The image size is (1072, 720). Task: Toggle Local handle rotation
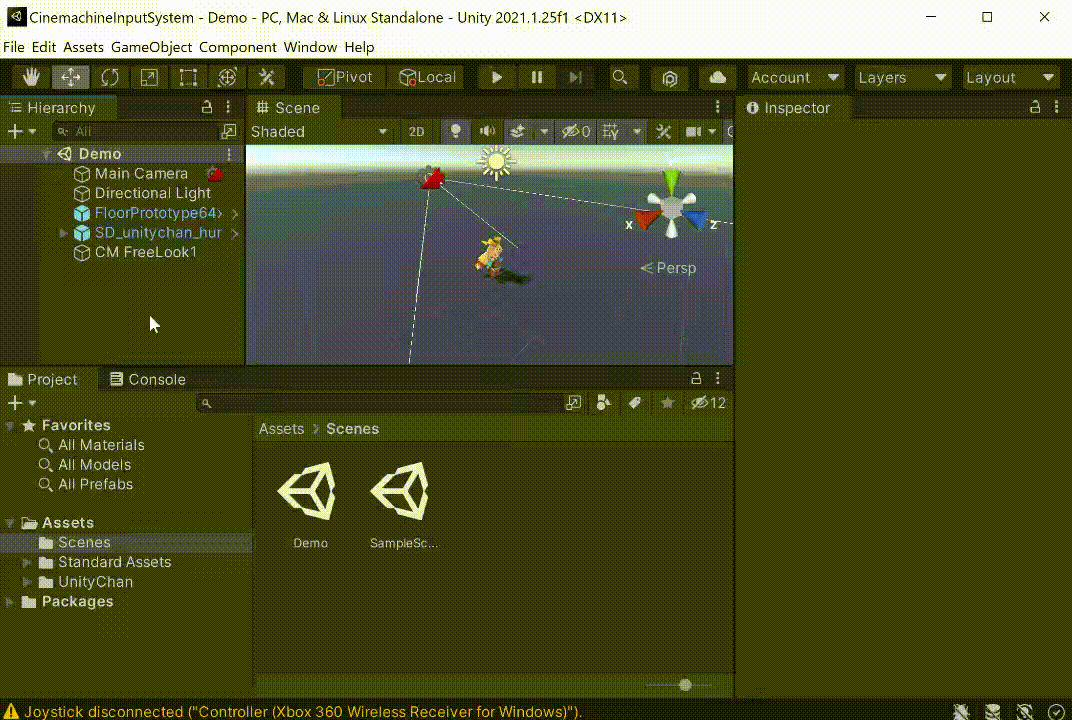[x=427, y=77]
